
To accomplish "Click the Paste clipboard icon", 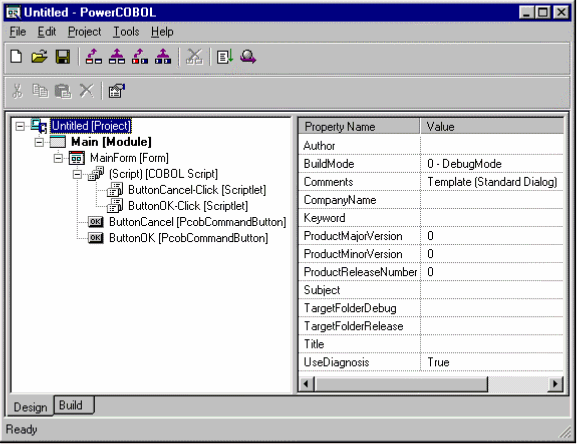I will click(63, 91).
